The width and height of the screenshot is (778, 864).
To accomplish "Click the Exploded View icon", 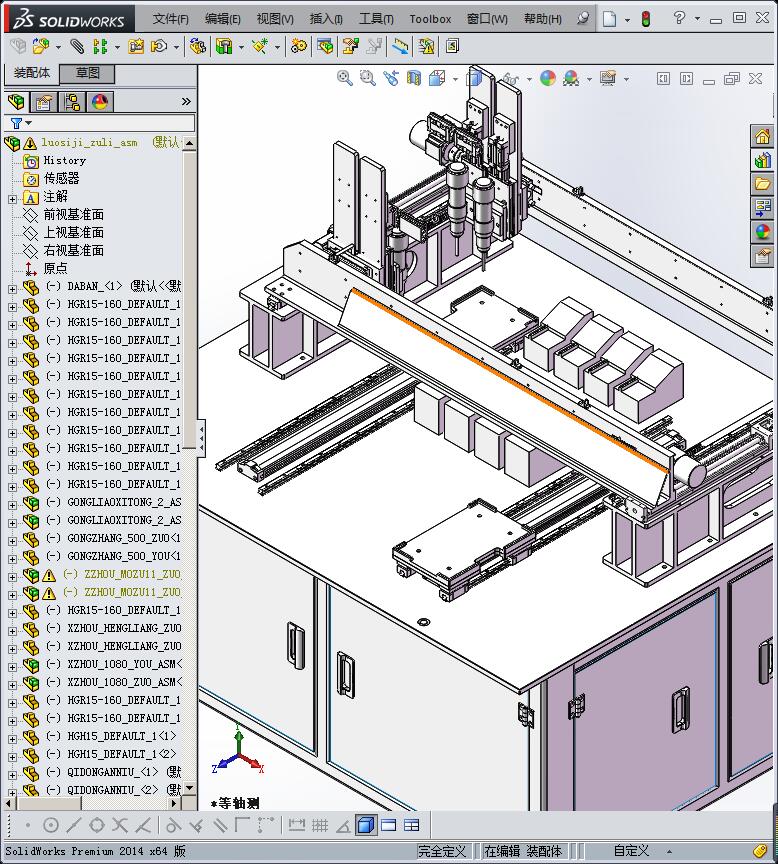I will pyautogui.click(x=350, y=46).
